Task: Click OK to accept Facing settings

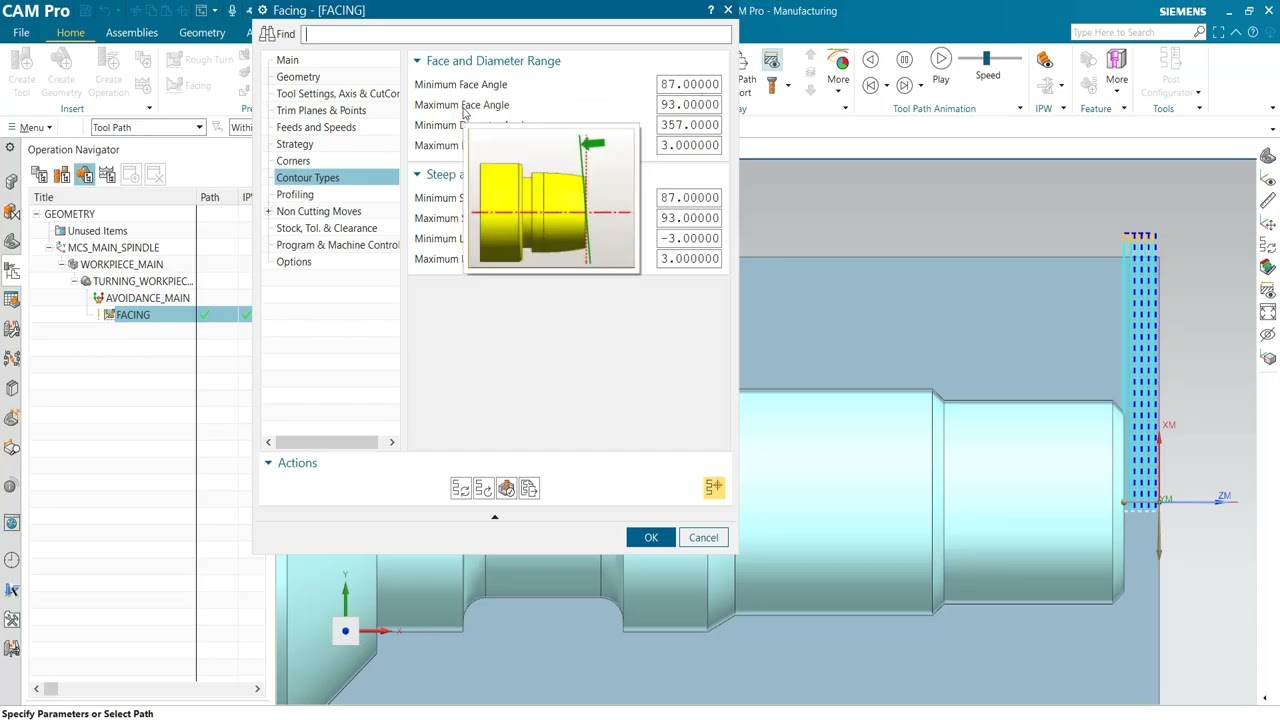Action: [x=651, y=538]
